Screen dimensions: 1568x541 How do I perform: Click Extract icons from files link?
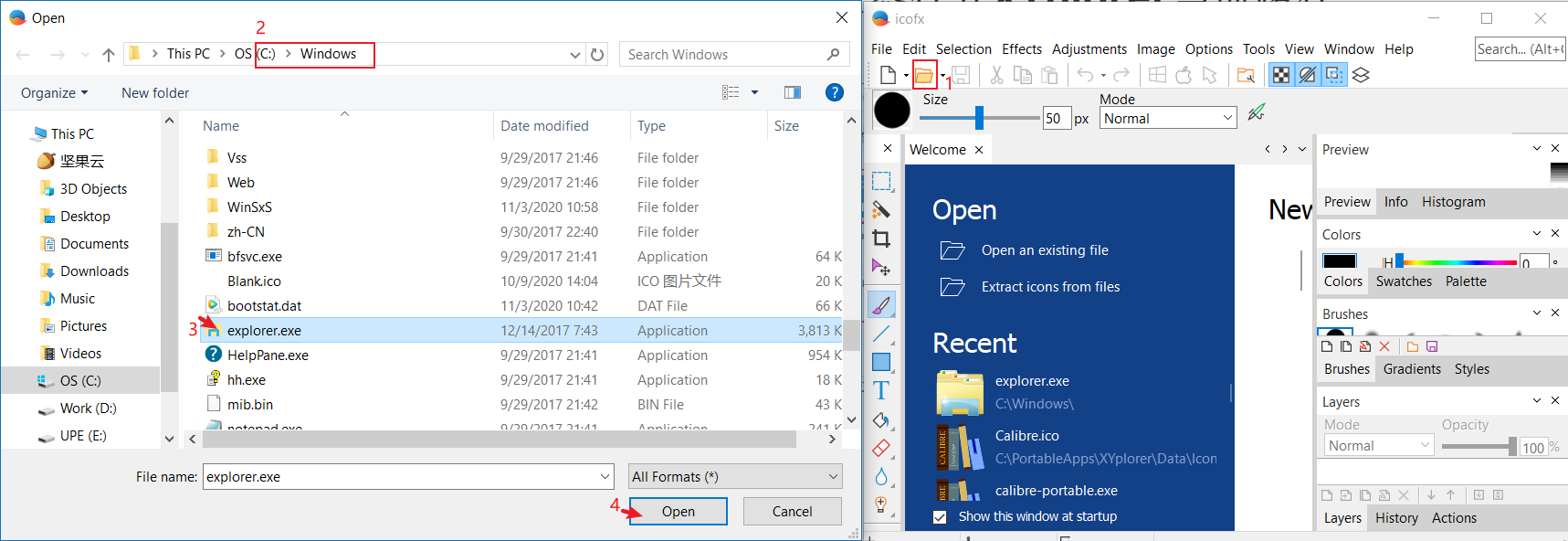[x=1050, y=287]
